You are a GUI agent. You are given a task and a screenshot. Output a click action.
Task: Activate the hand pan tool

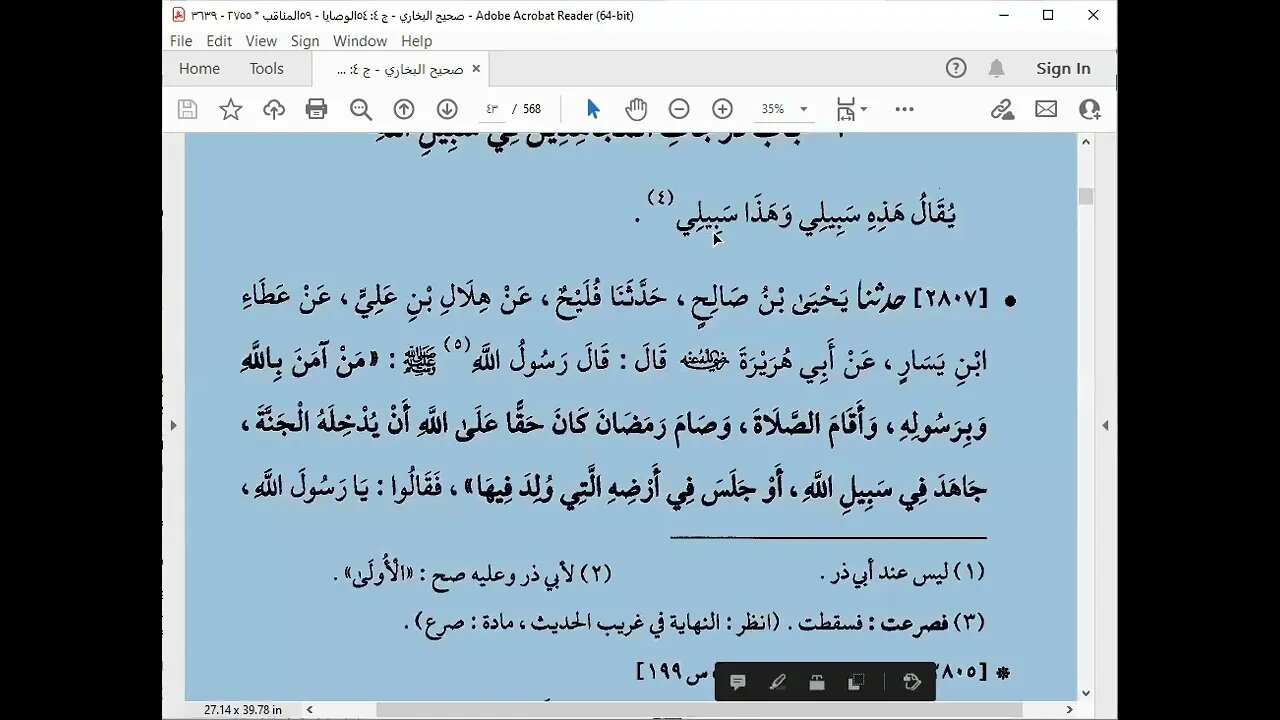[x=636, y=109]
